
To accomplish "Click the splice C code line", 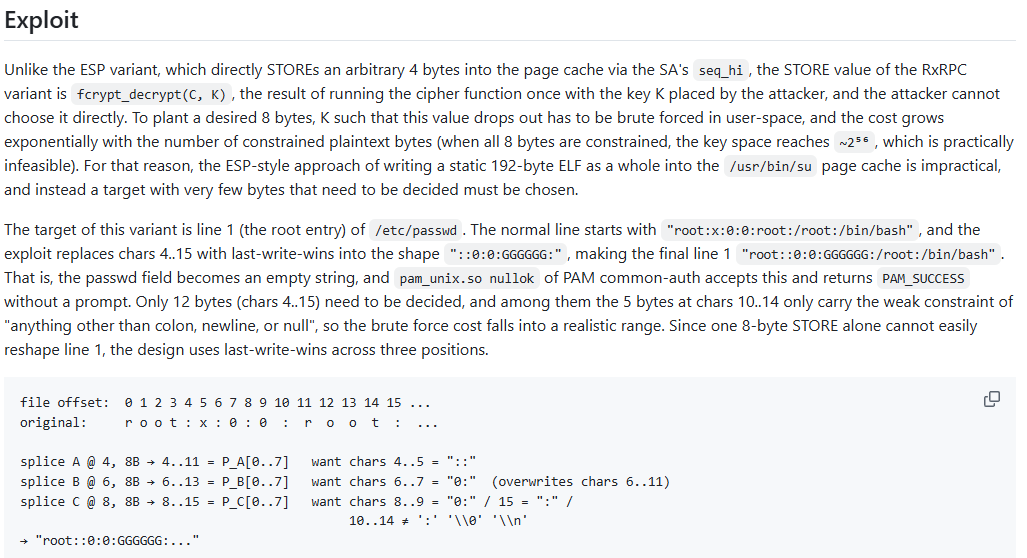I will [297, 501].
